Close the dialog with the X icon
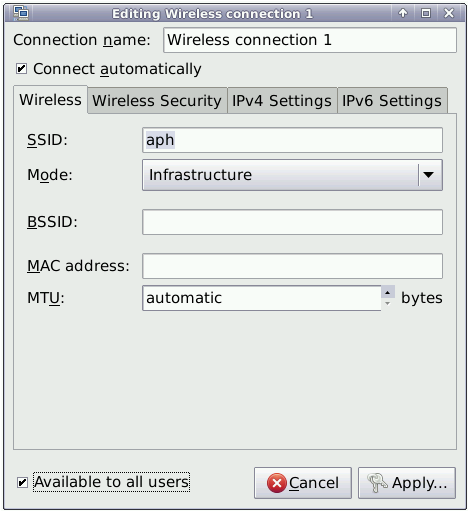Screen dimensions: 470x512 (x=449, y=13)
